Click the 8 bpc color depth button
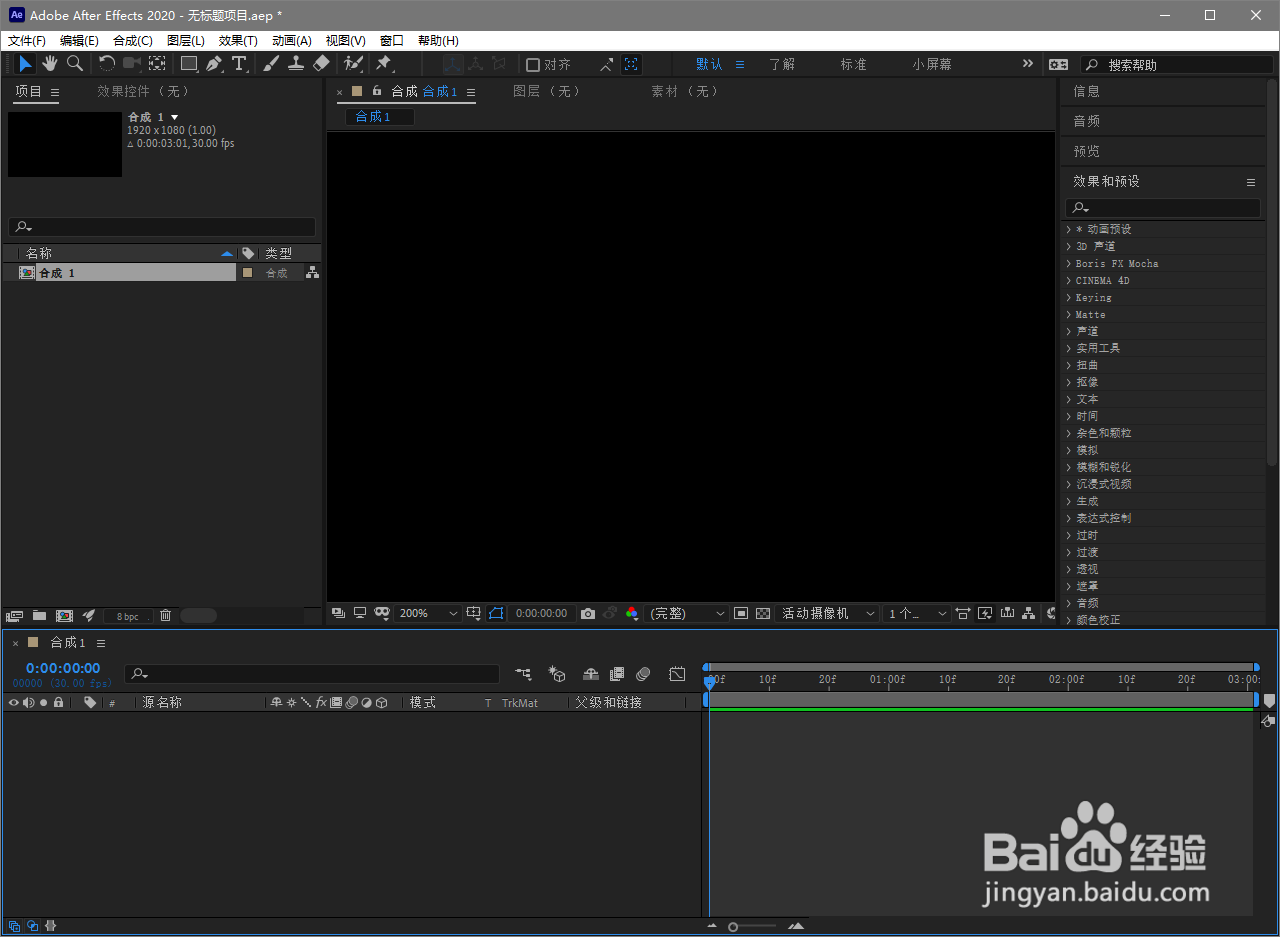Viewport: 1280px width, 937px height. coord(128,616)
